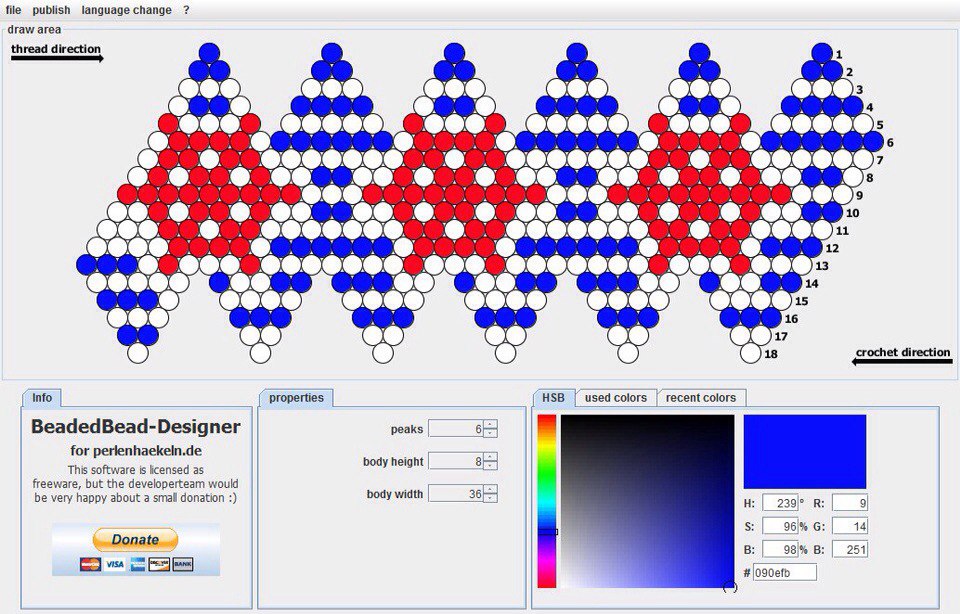Click the blue bead beside row label 6
The height and width of the screenshot is (614, 960).
pos(873,141)
